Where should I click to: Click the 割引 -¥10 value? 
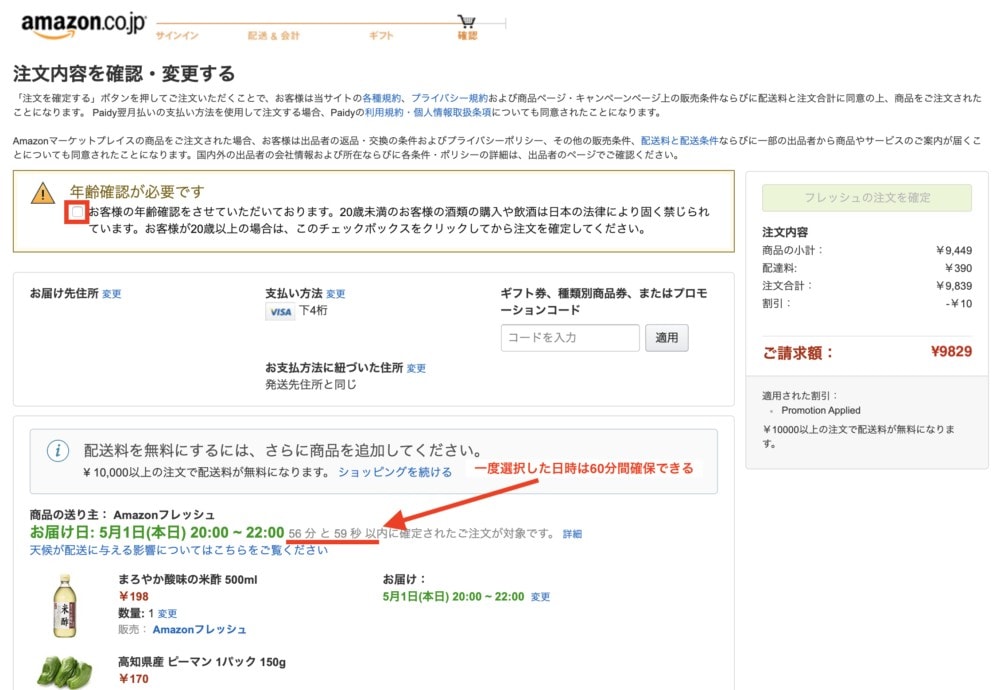[x=959, y=304]
